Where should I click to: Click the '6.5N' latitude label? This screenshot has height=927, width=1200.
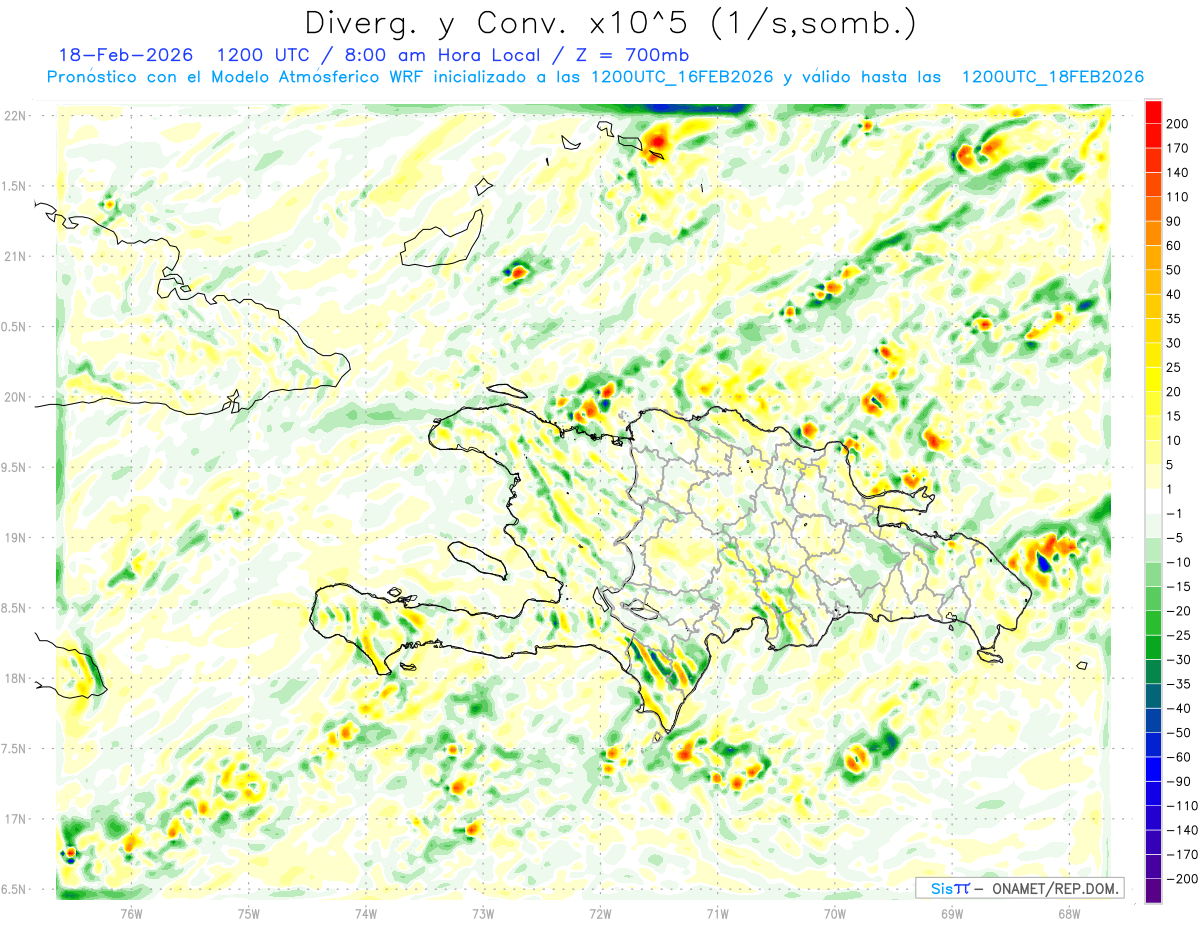click(x=14, y=890)
